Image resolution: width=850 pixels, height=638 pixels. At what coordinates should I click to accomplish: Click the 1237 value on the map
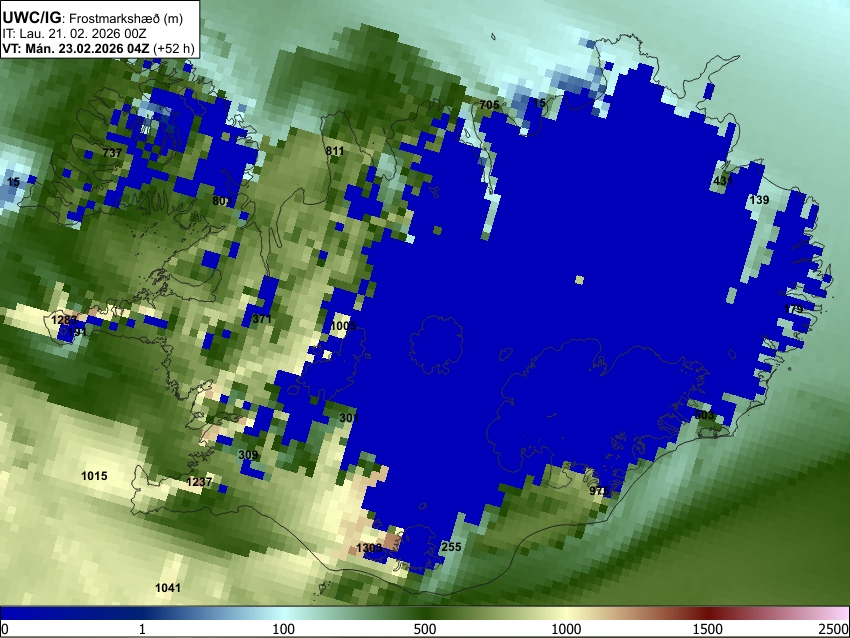pyautogui.click(x=199, y=482)
